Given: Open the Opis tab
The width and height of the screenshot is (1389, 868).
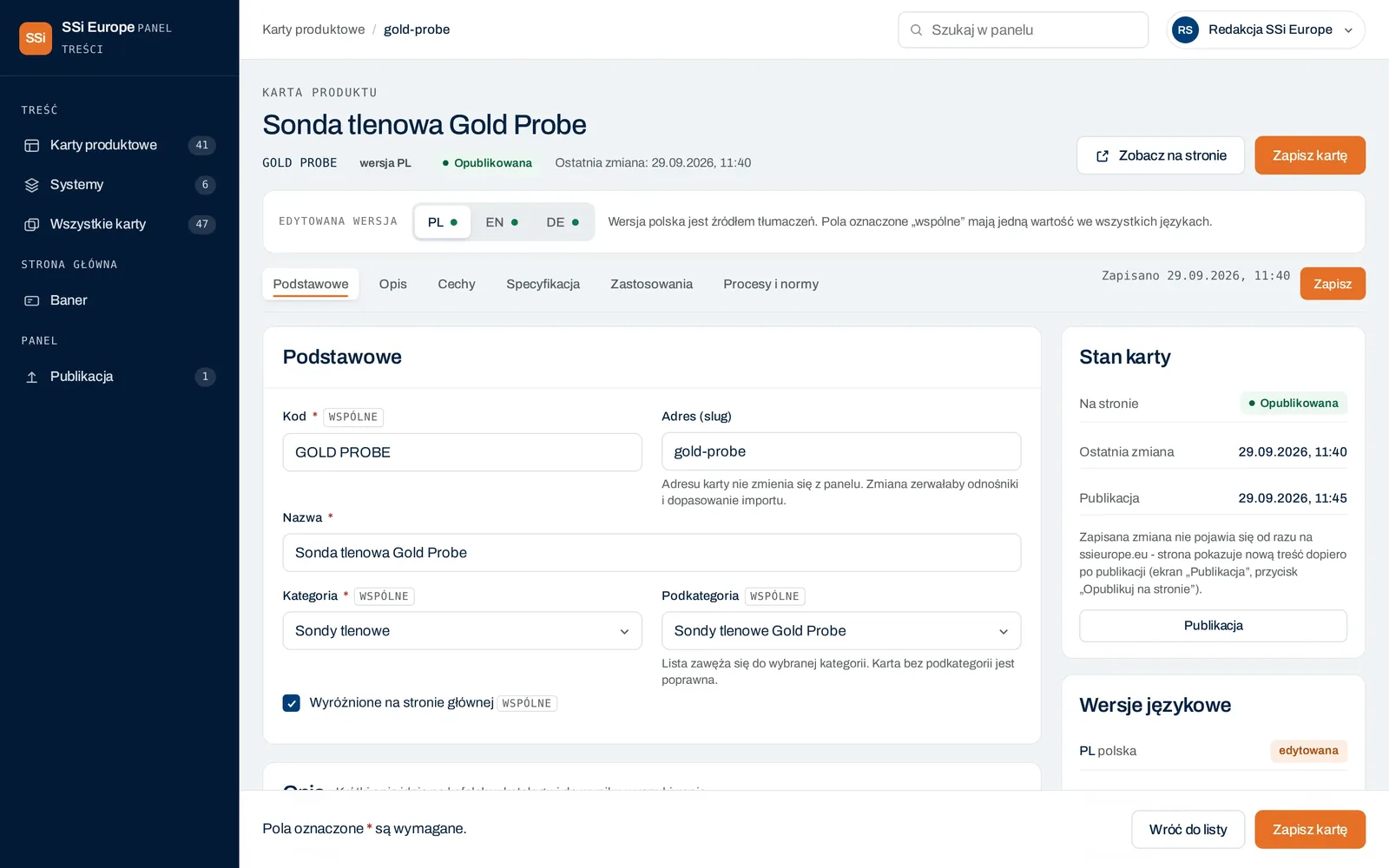Looking at the screenshot, I should [x=393, y=285].
